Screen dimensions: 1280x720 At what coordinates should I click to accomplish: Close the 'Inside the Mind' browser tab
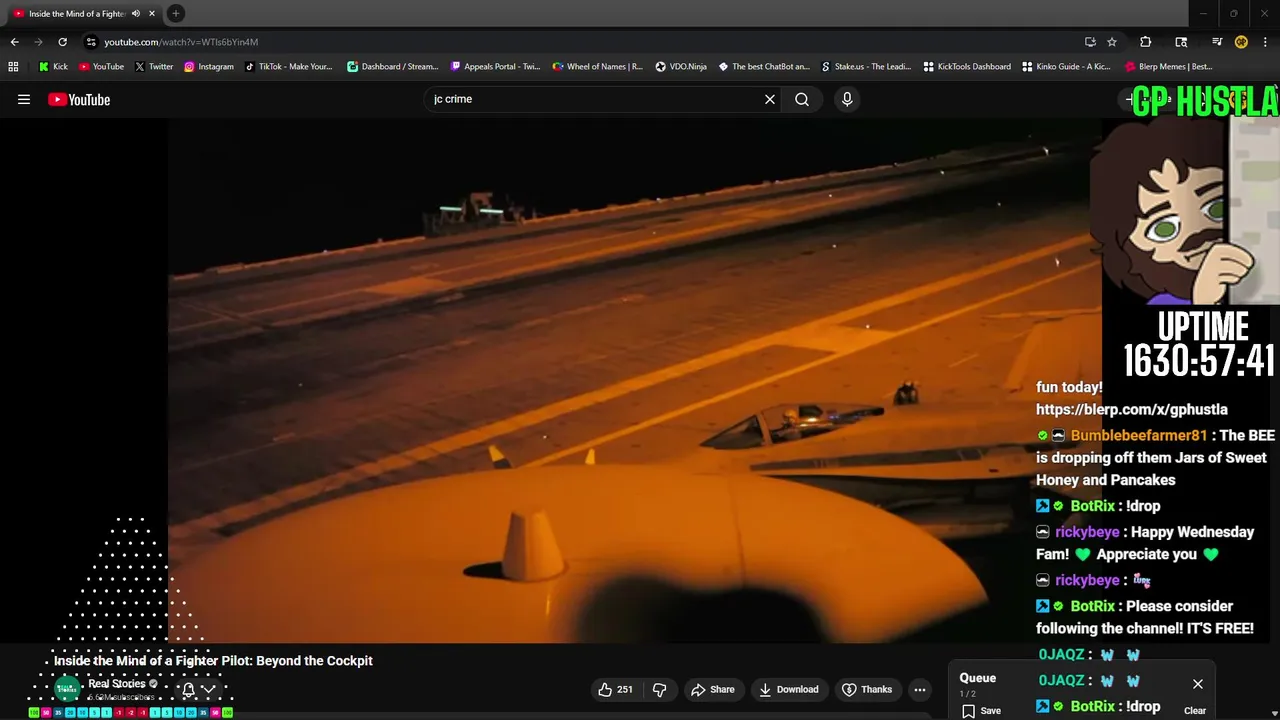click(150, 13)
